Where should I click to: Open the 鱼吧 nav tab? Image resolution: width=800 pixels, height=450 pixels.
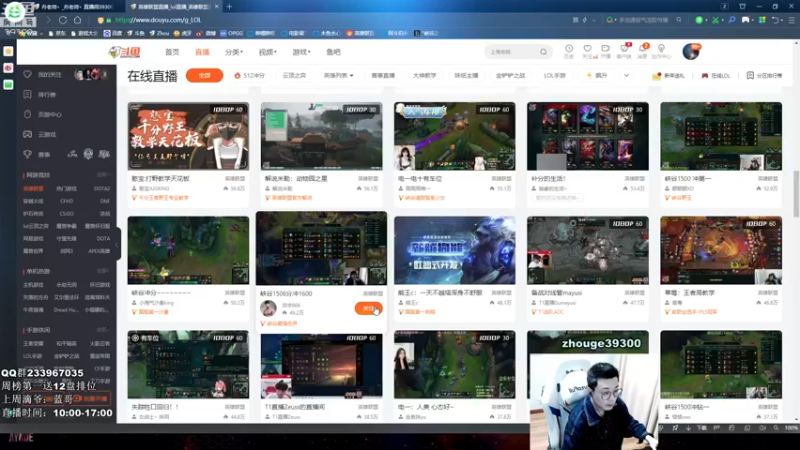[x=333, y=52]
